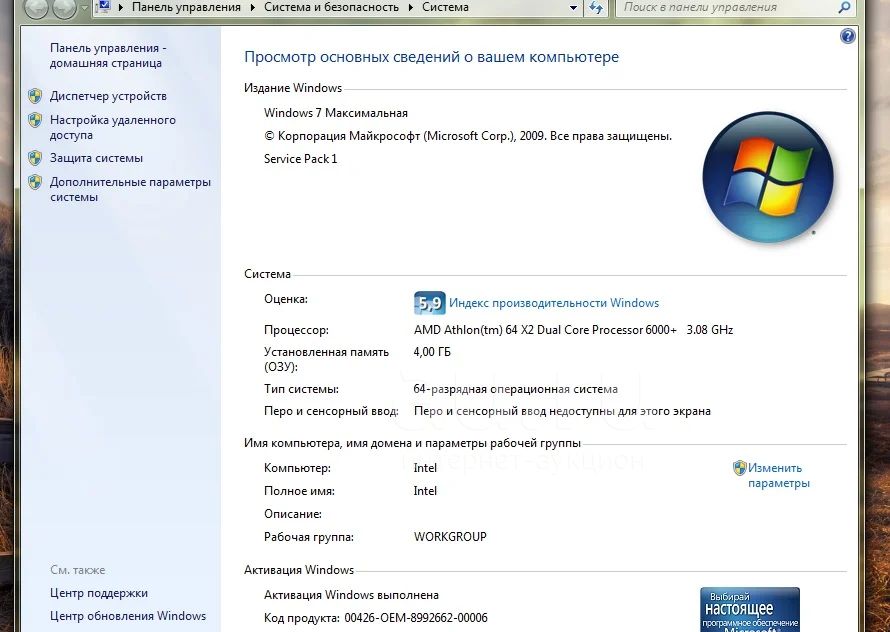890x632 pixels.
Task: Open the Центр поддержки link
Action: pyautogui.click(x=99, y=593)
